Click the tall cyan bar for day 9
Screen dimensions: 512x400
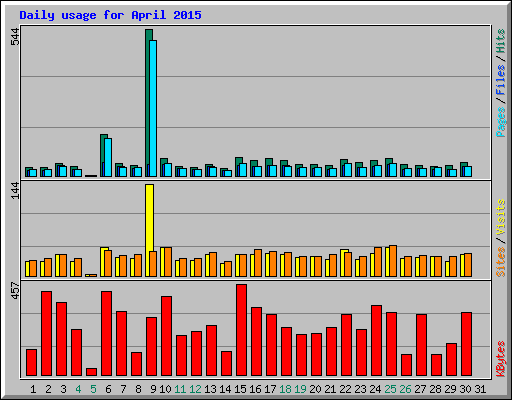pyautogui.click(x=153, y=108)
